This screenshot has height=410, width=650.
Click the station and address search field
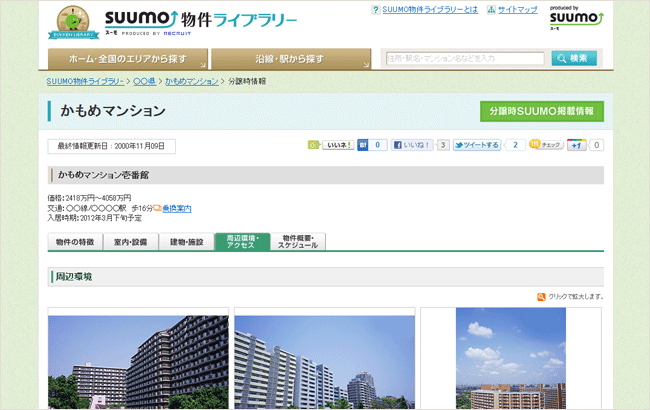465,59
